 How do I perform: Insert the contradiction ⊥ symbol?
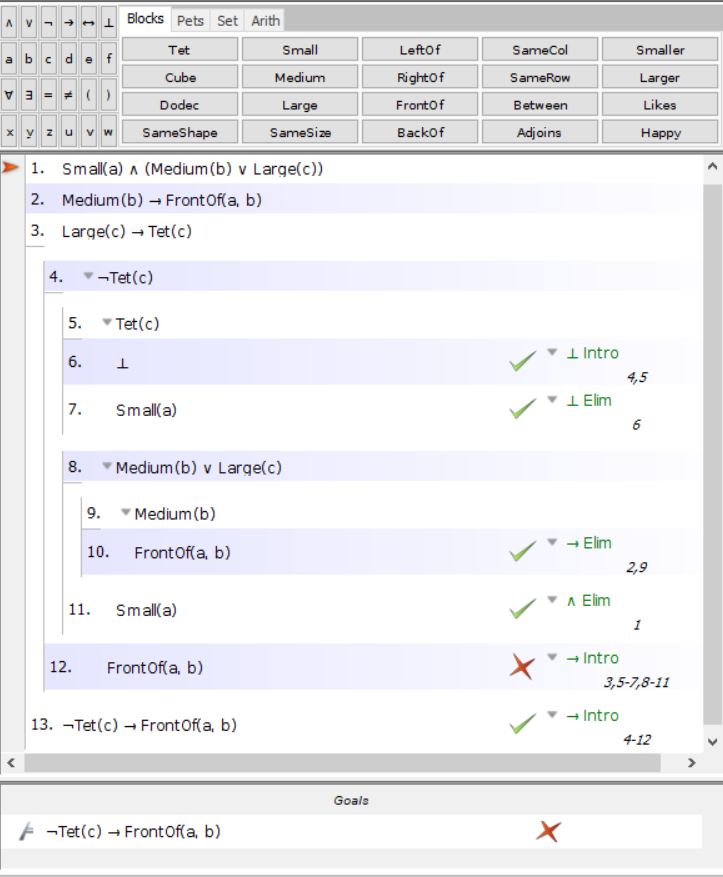click(x=109, y=23)
